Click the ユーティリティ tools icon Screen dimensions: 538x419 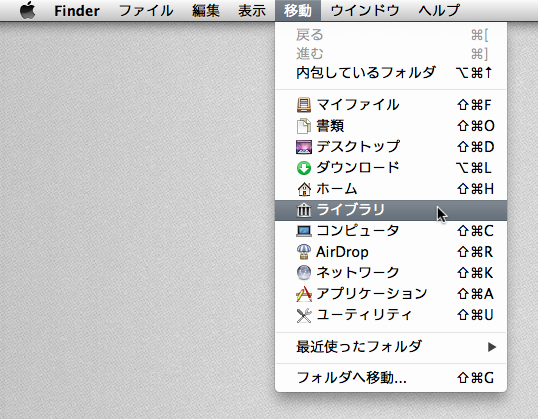(304, 315)
